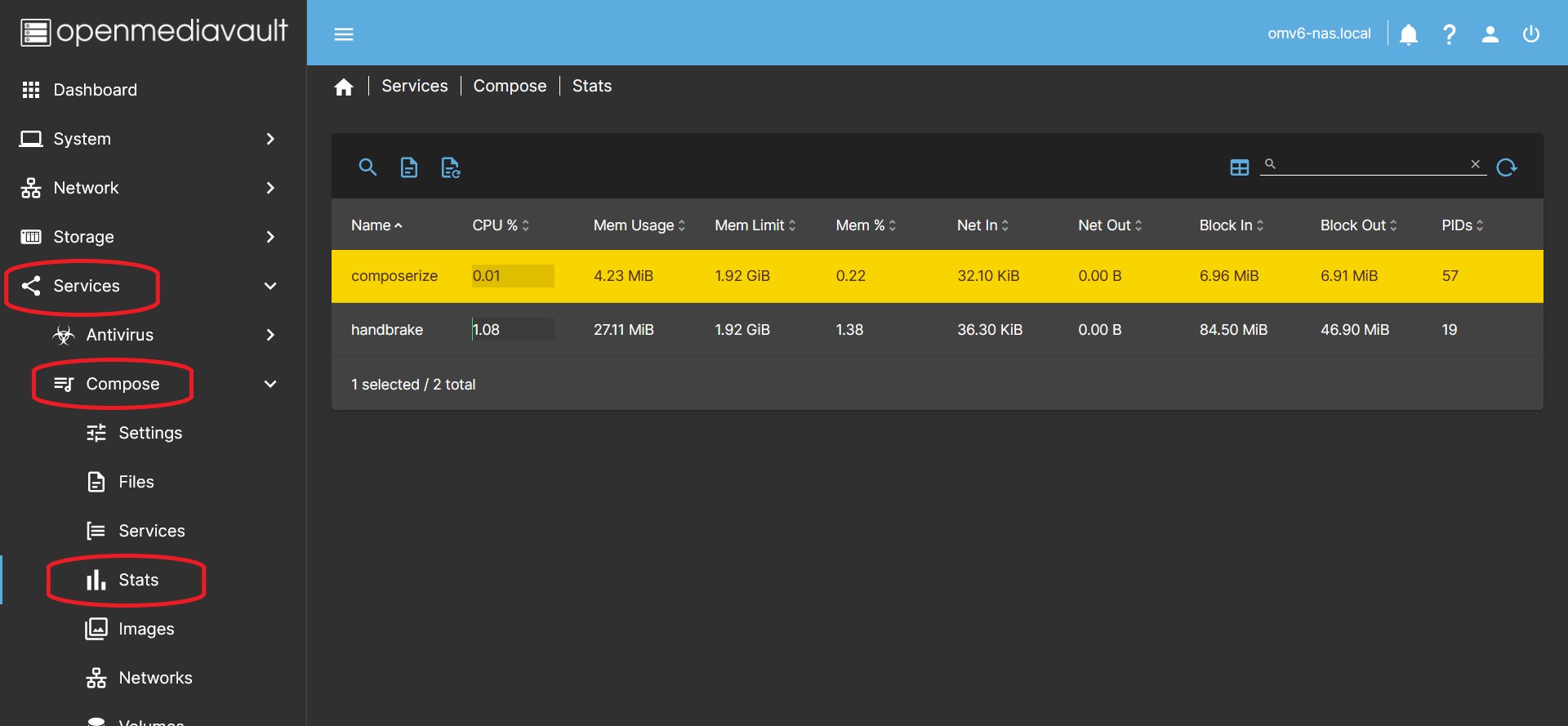1568x726 pixels.
Task: Collapse the Compose submenu
Action: [270, 384]
